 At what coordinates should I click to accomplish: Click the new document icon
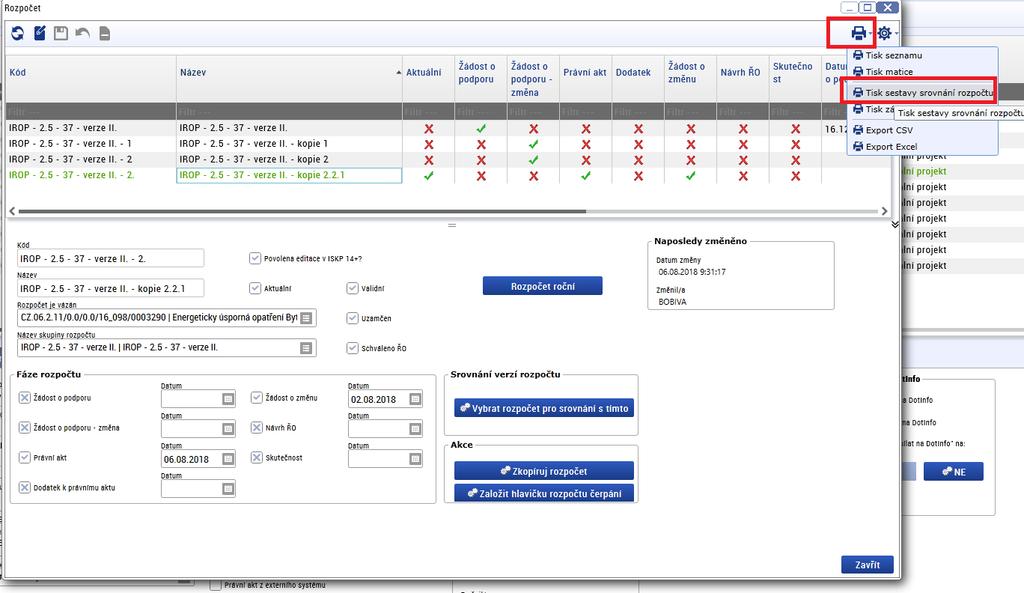tap(104, 33)
